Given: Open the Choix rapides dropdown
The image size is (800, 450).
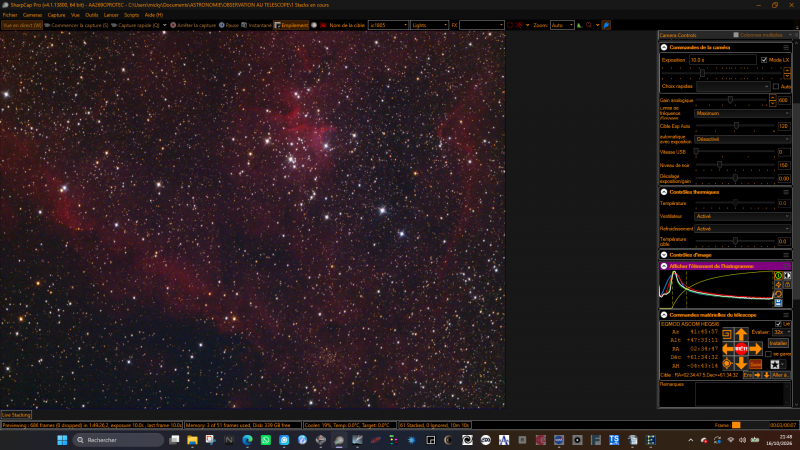Looking at the screenshot, I should tap(733, 86).
